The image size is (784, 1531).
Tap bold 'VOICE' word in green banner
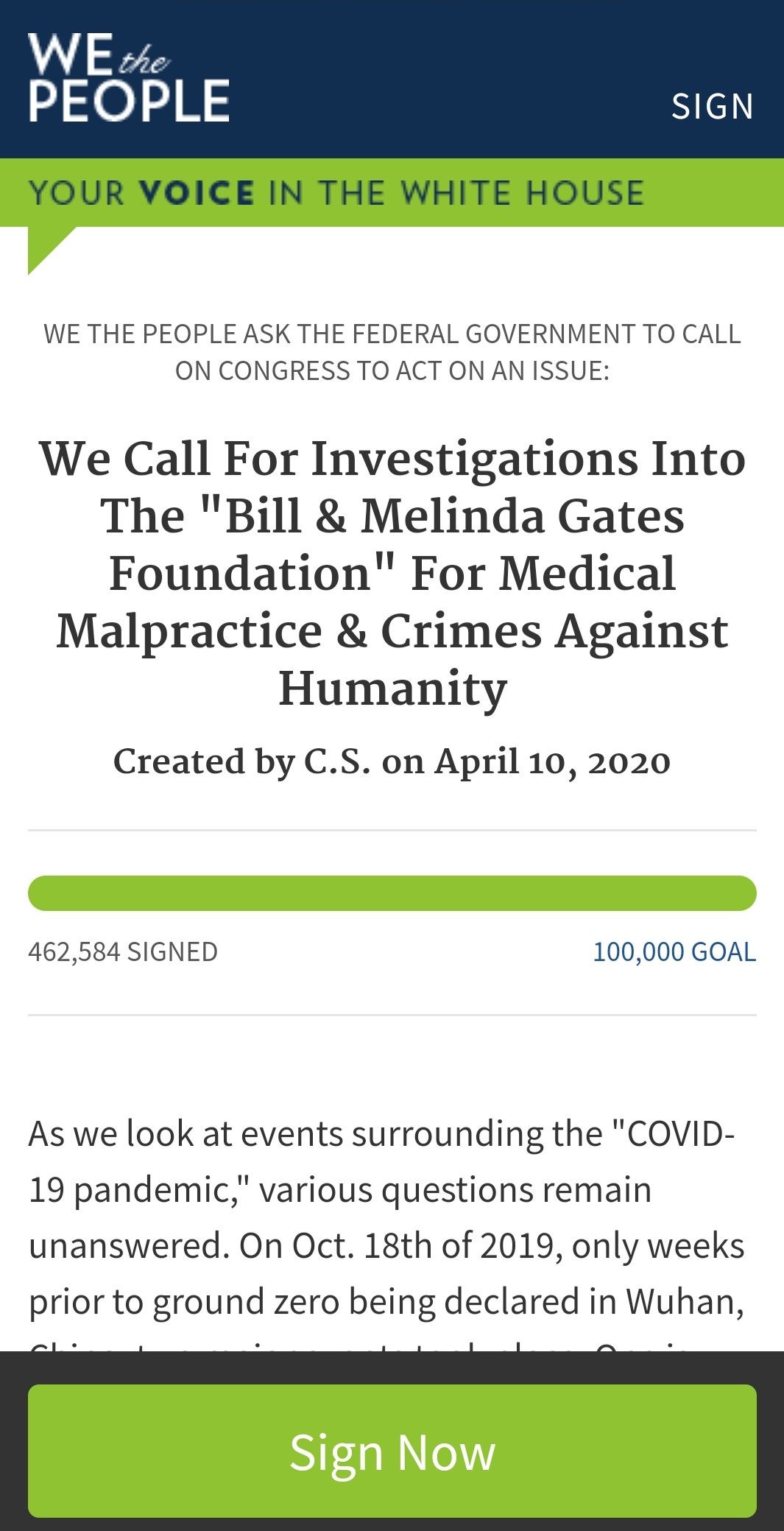pyautogui.click(x=197, y=192)
